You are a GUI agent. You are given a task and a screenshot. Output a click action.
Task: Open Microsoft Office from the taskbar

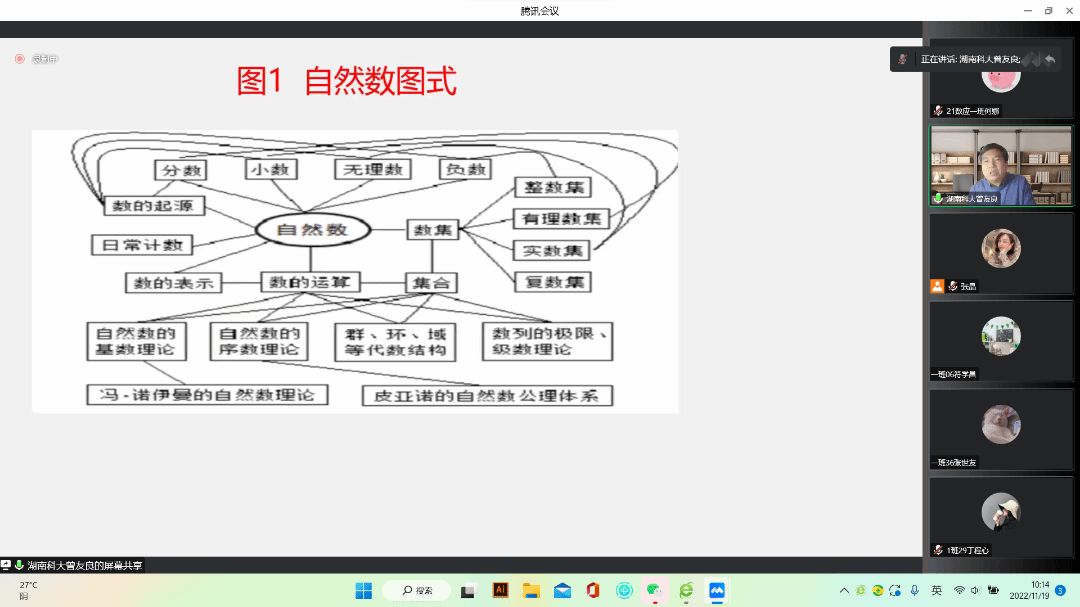593,591
